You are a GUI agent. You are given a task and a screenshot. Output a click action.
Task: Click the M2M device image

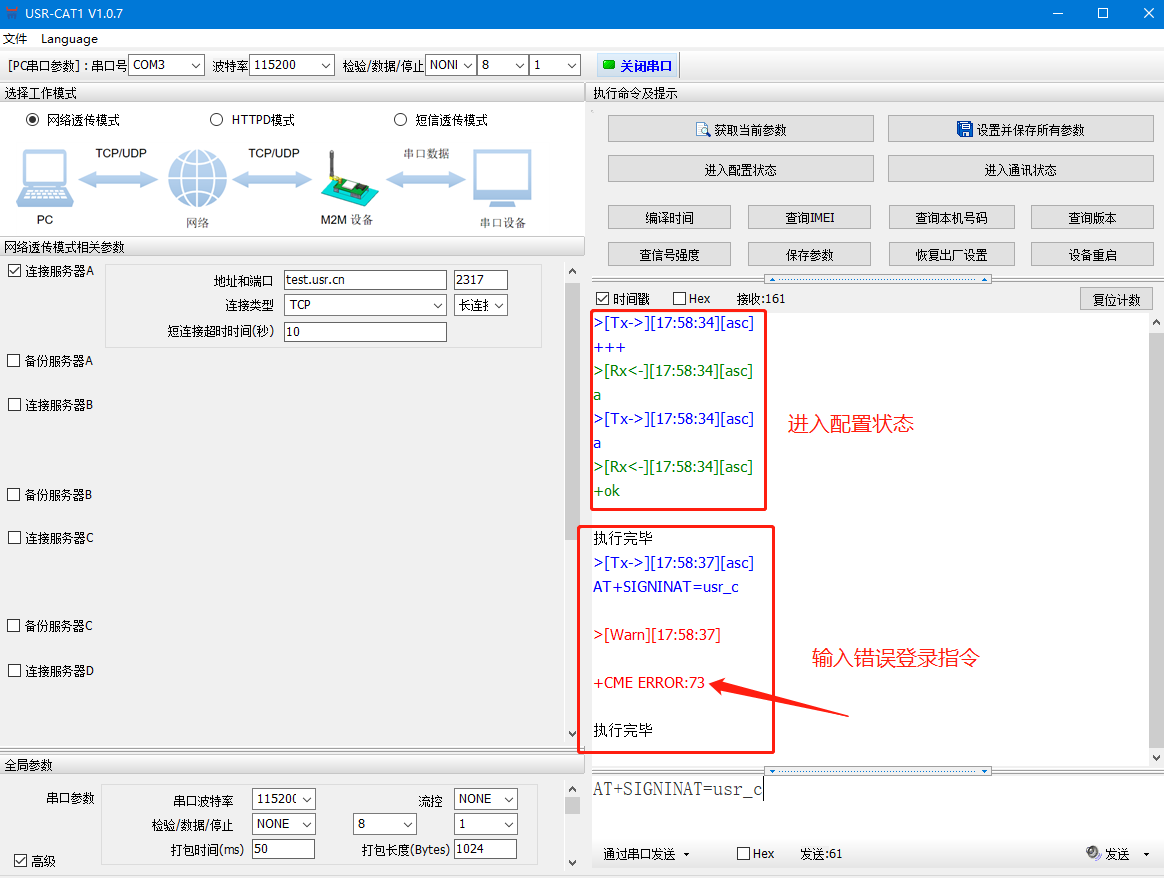[x=345, y=178]
